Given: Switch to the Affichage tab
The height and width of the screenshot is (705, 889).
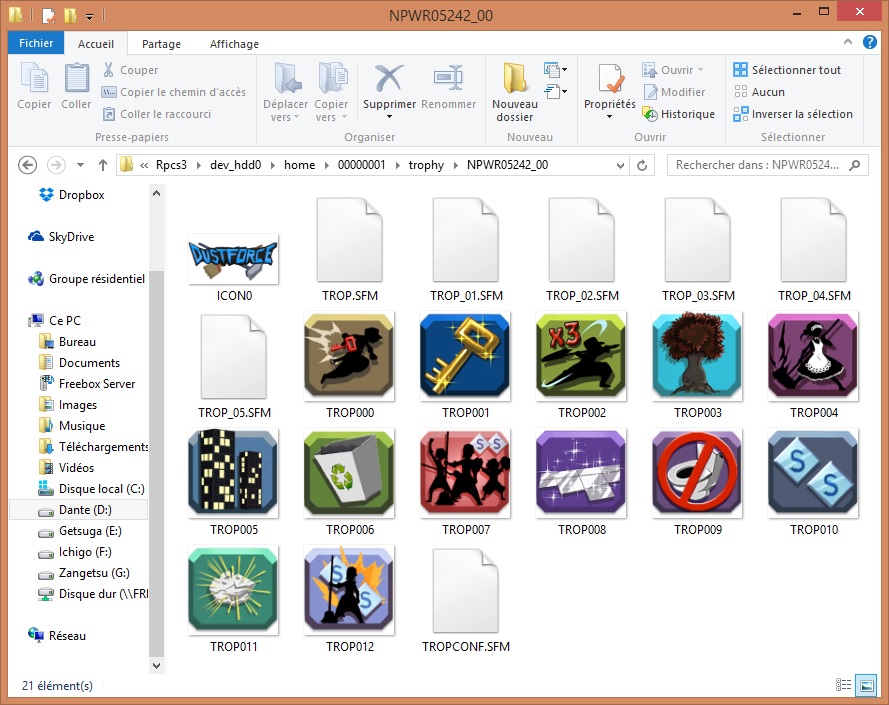Looking at the screenshot, I should coord(234,44).
